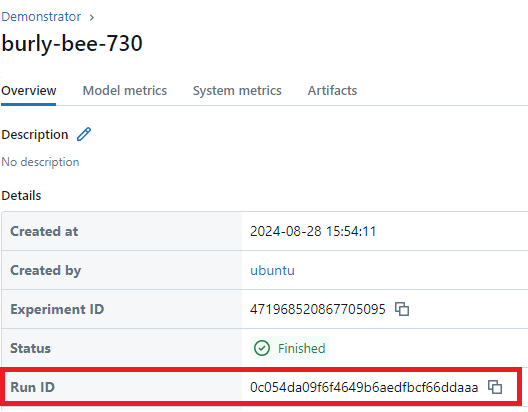Select the Overview tab

tap(29, 91)
